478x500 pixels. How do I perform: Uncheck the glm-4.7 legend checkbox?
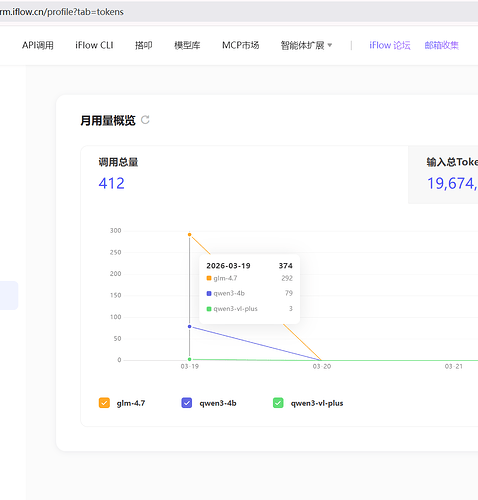[x=104, y=403]
